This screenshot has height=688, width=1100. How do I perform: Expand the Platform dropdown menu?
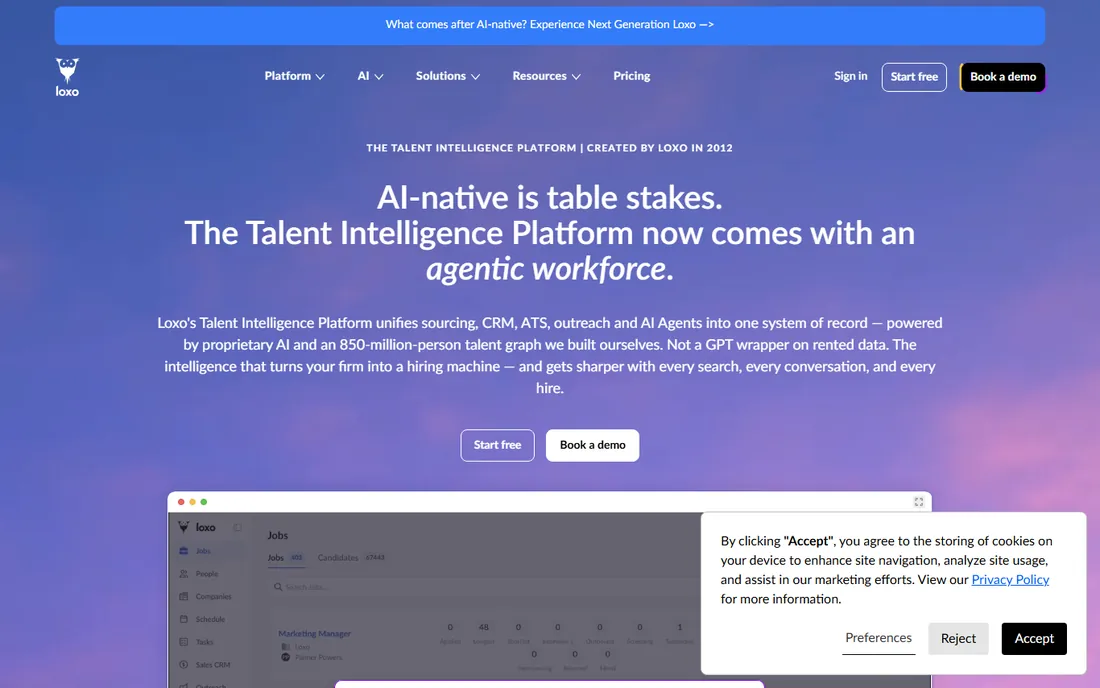(294, 76)
